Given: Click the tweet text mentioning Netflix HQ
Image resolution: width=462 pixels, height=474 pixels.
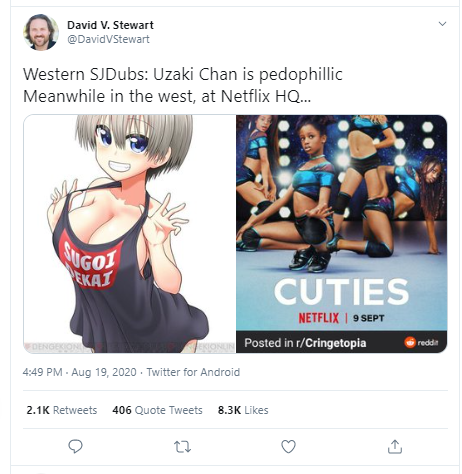Looking at the screenshot, I should point(167,96).
